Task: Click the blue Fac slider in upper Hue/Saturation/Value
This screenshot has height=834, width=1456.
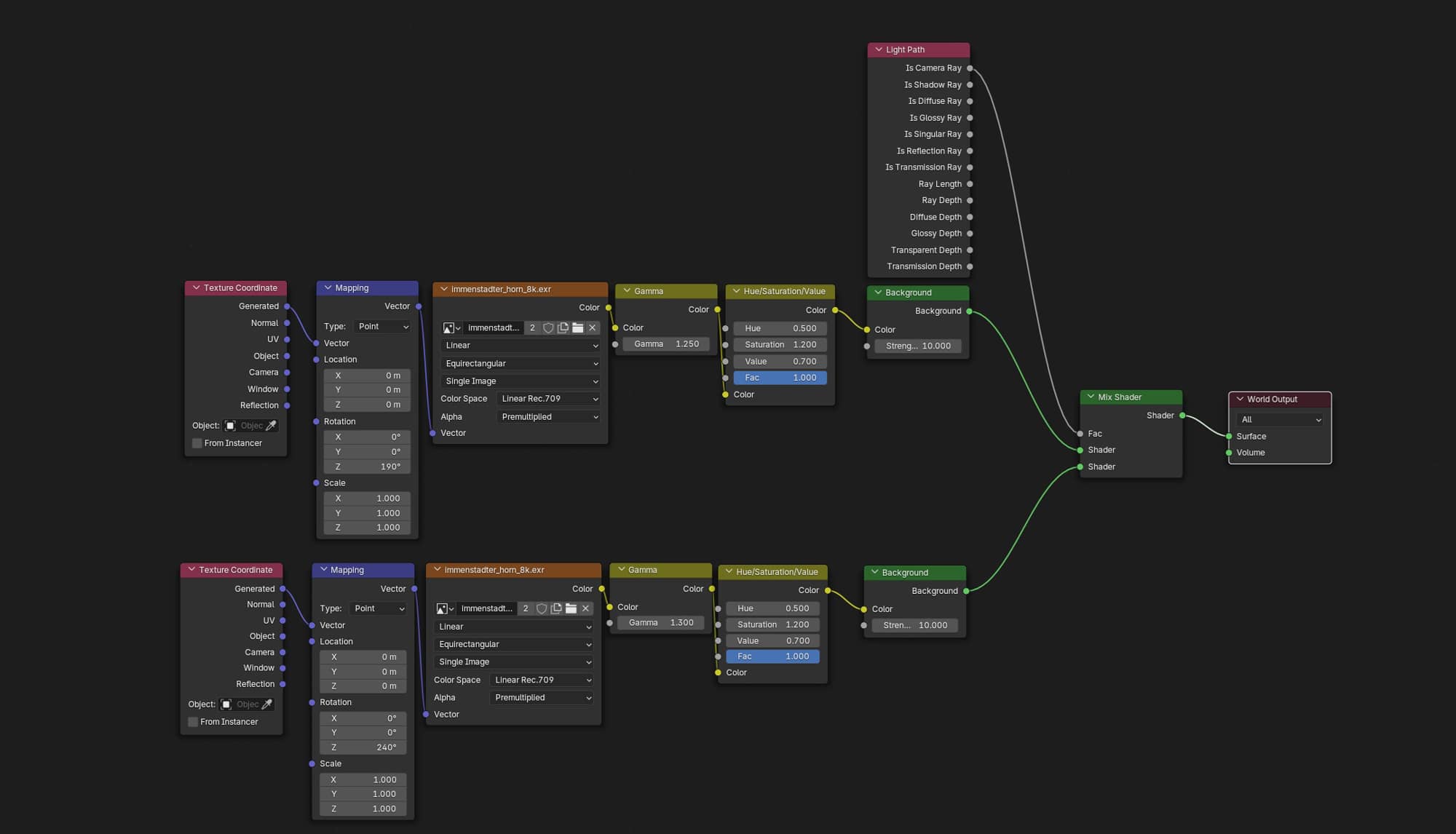Action: click(x=780, y=378)
